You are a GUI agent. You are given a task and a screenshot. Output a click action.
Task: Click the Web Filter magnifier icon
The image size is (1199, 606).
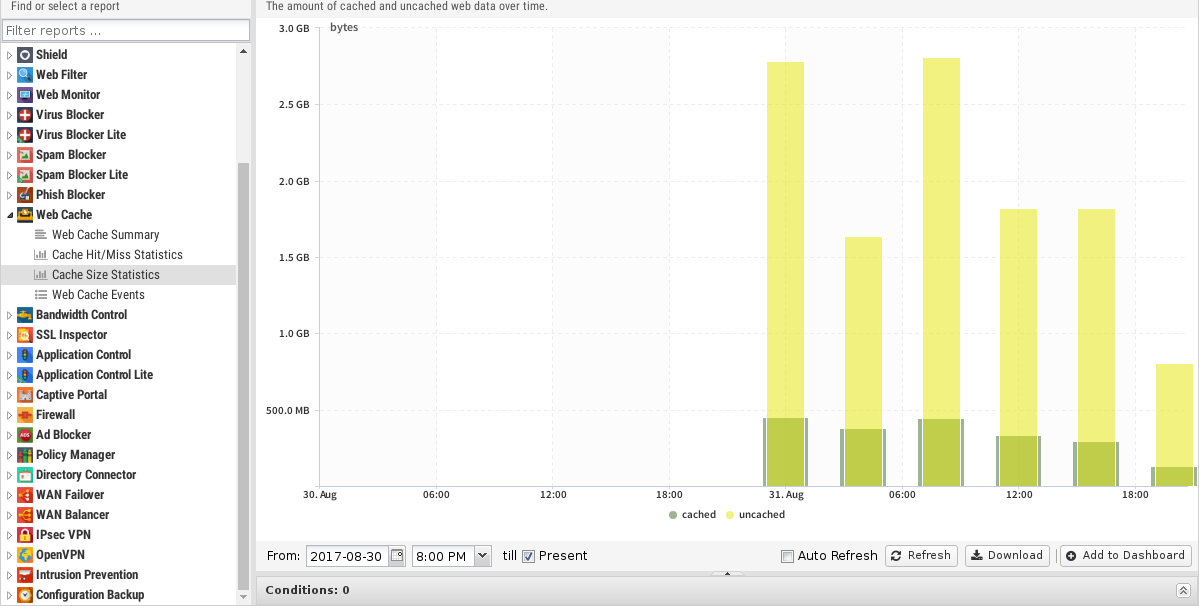coord(25,74)
